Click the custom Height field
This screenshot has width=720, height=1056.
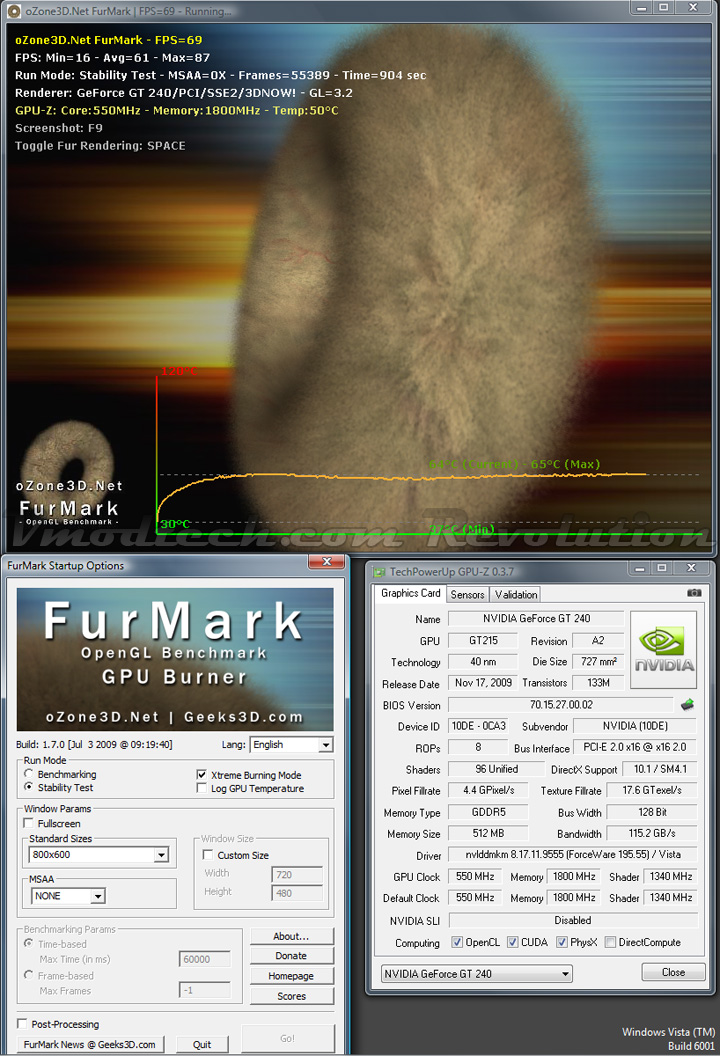[x=297, y=893]
